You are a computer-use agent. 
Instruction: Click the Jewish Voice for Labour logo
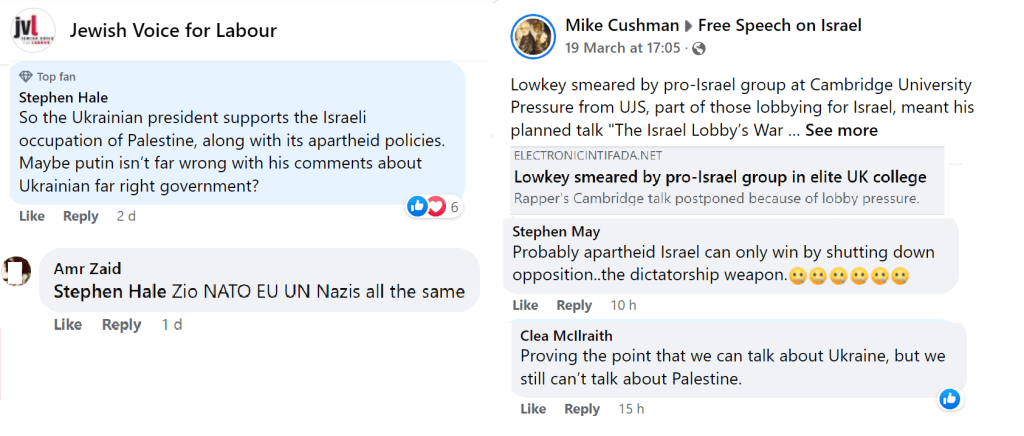point(31,31)
